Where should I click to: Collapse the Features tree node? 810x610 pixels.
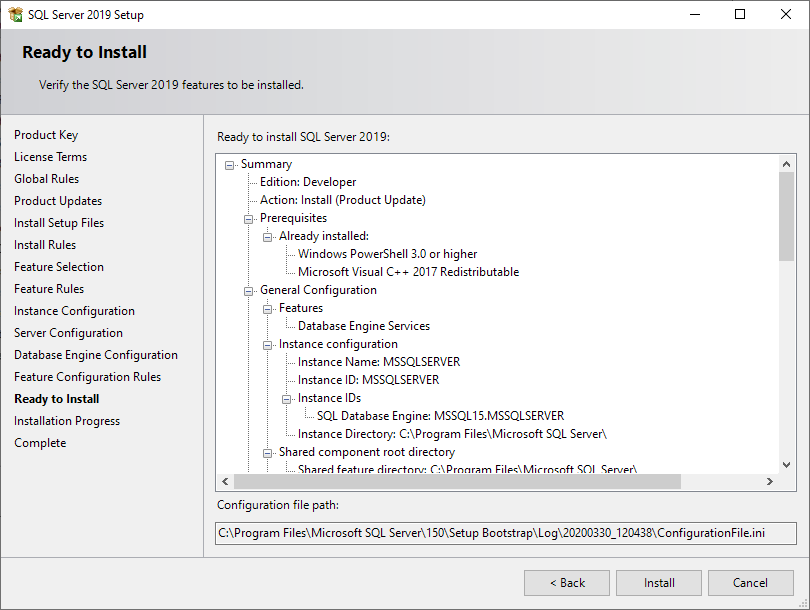point(268,309)
